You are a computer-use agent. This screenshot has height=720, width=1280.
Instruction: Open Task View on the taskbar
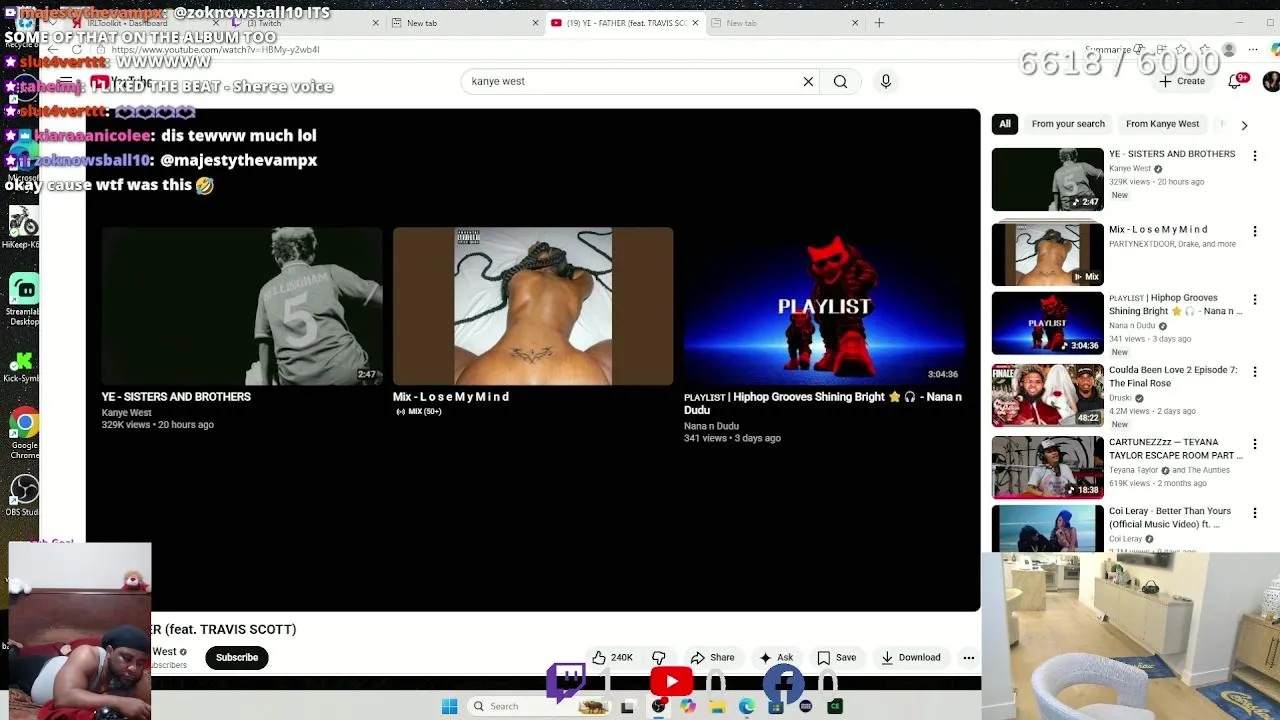(x=628, y=707)
